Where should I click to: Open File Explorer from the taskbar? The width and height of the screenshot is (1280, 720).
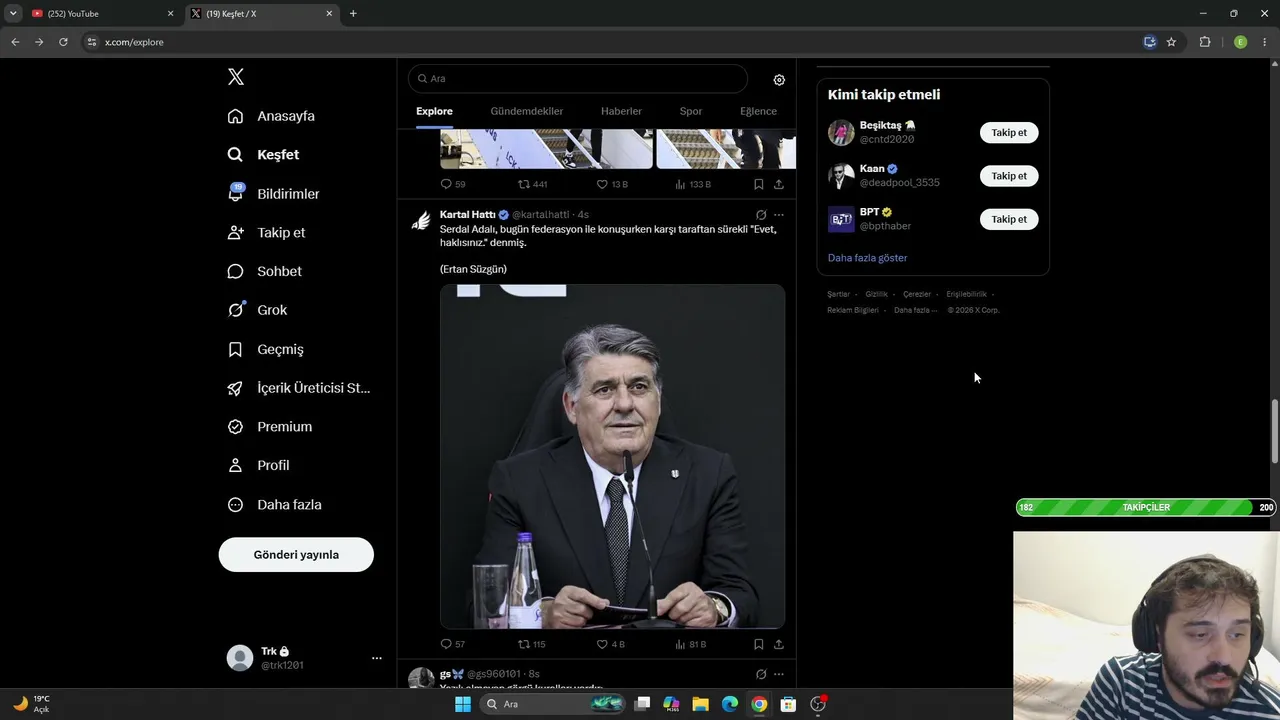click(x=700, y=704)
